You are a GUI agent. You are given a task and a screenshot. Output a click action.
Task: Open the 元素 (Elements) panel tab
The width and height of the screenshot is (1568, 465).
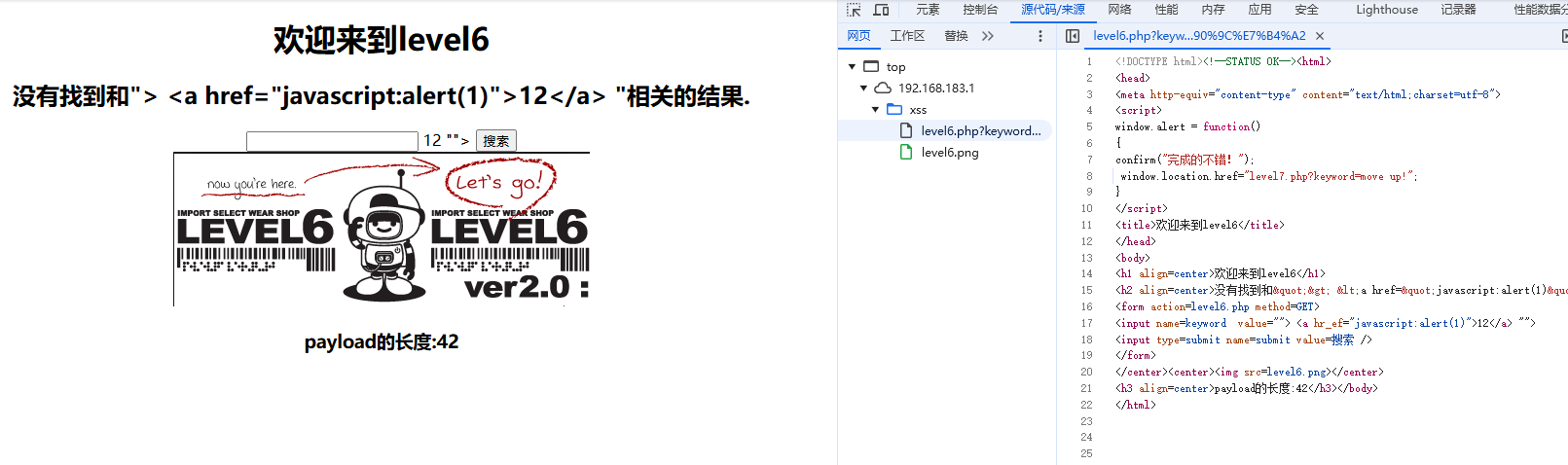[x=928, y=10]
